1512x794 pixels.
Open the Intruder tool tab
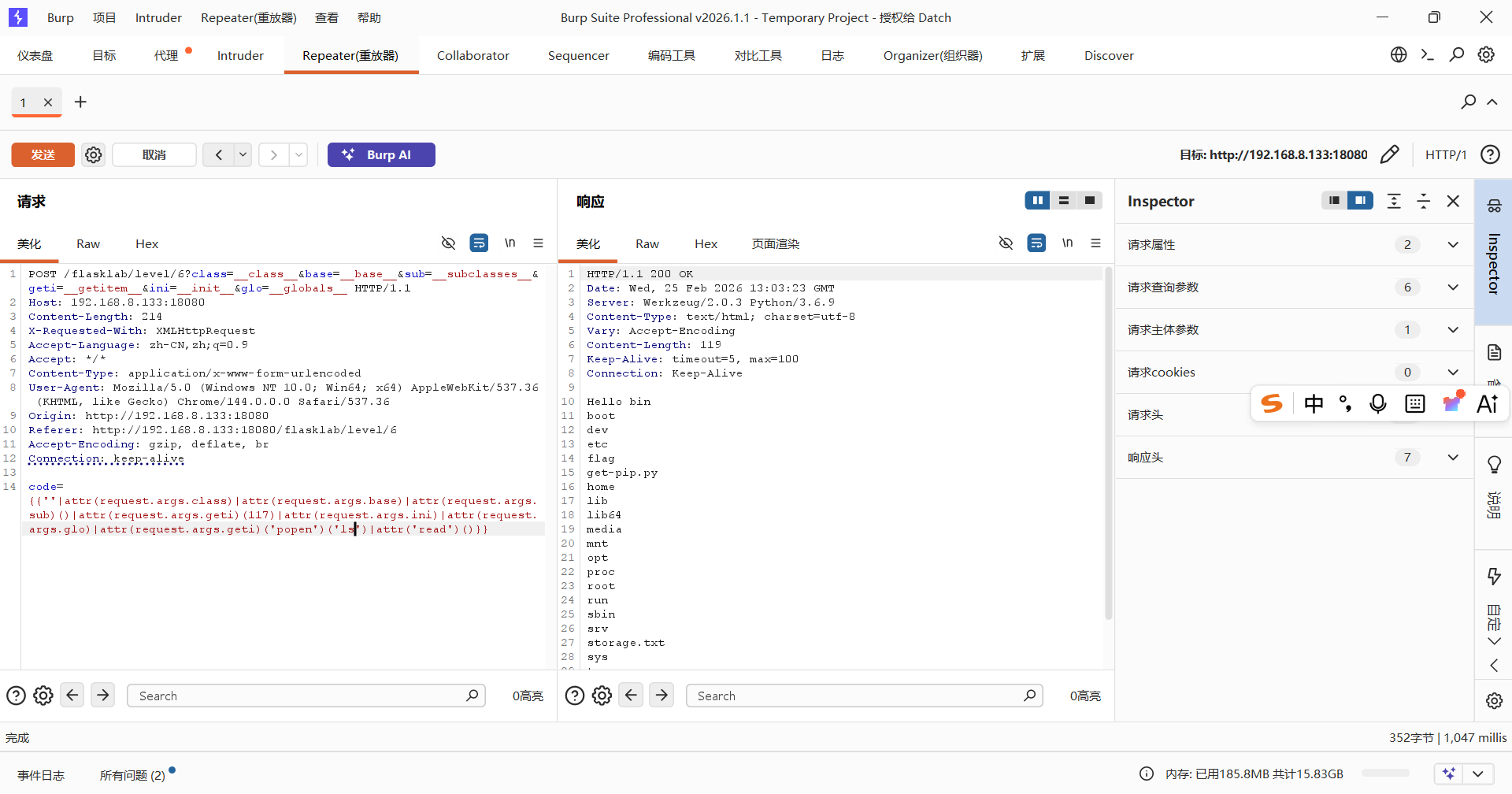[x=240, y=56]
